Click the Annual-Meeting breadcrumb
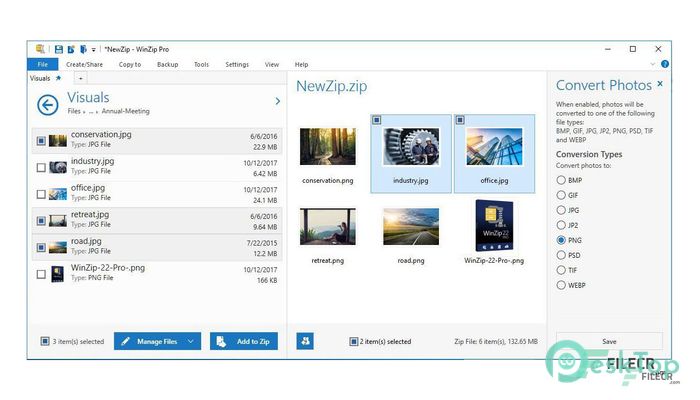This screenshot has height=400, width=700. (x=125, y=111)
